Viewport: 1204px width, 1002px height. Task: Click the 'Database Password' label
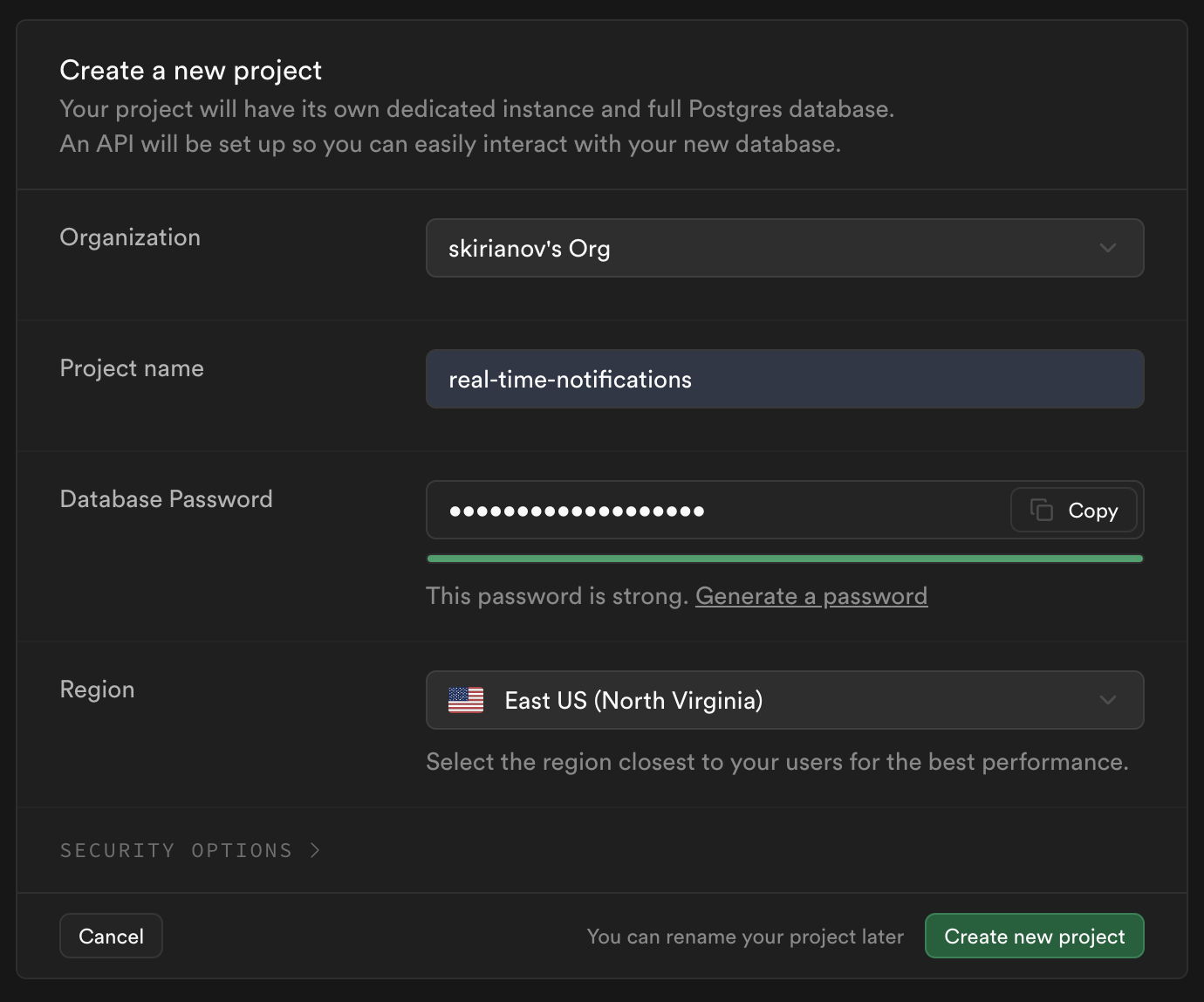[x=166, y=499]
